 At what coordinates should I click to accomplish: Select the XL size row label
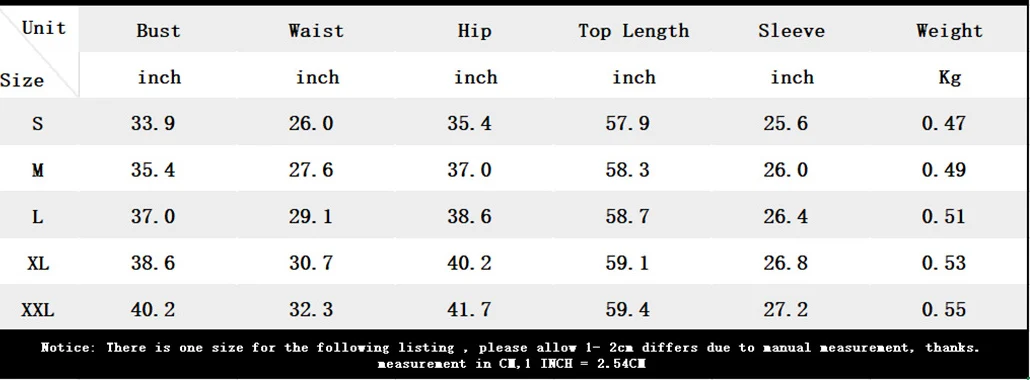(x=37, y=264)
